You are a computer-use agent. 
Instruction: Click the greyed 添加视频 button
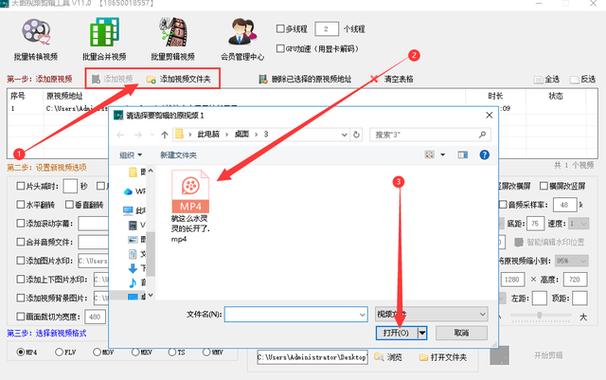pos(112,79)
